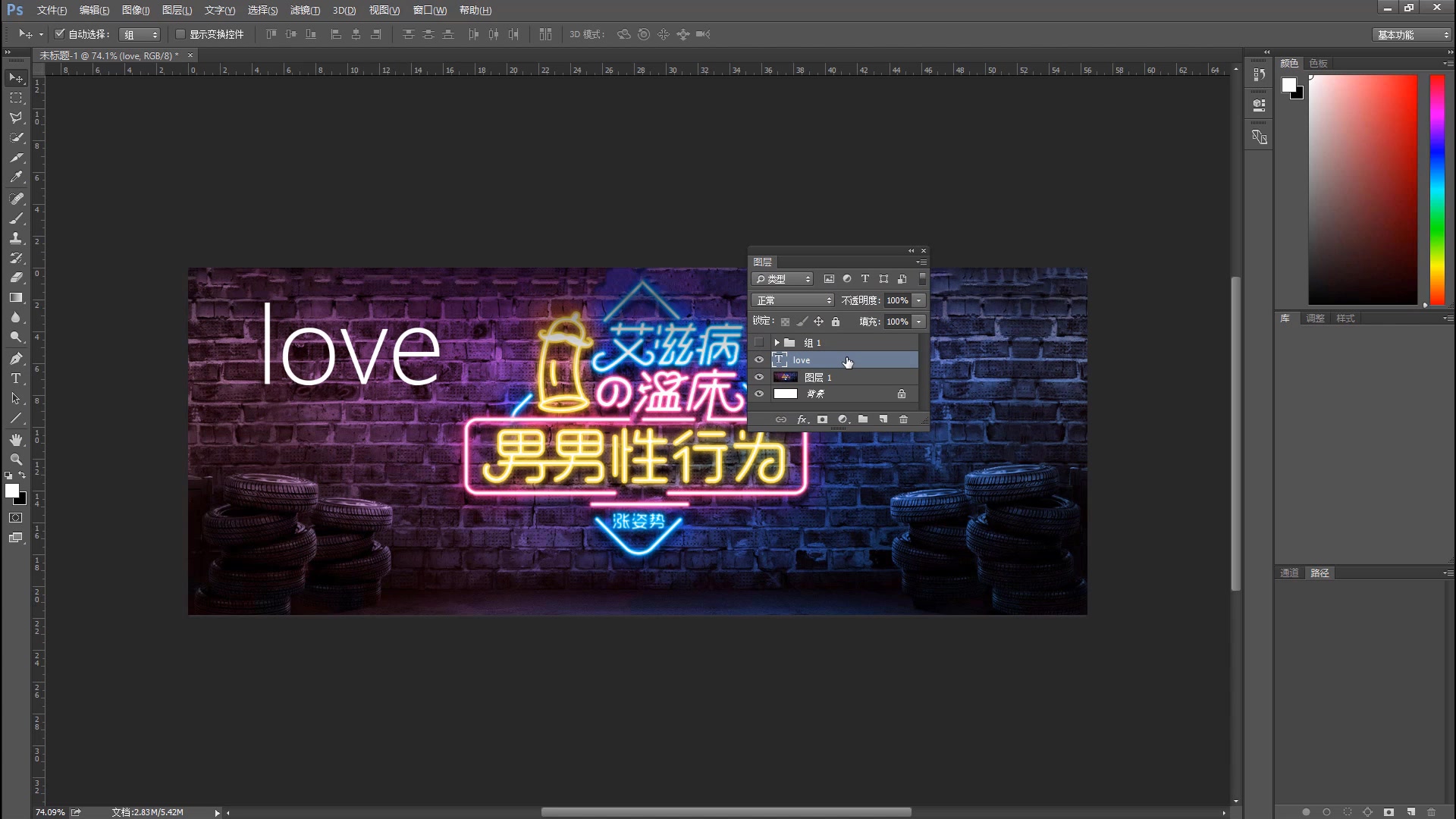
Task: Hide the love layer's visibility eye
Action: [759, 359]
